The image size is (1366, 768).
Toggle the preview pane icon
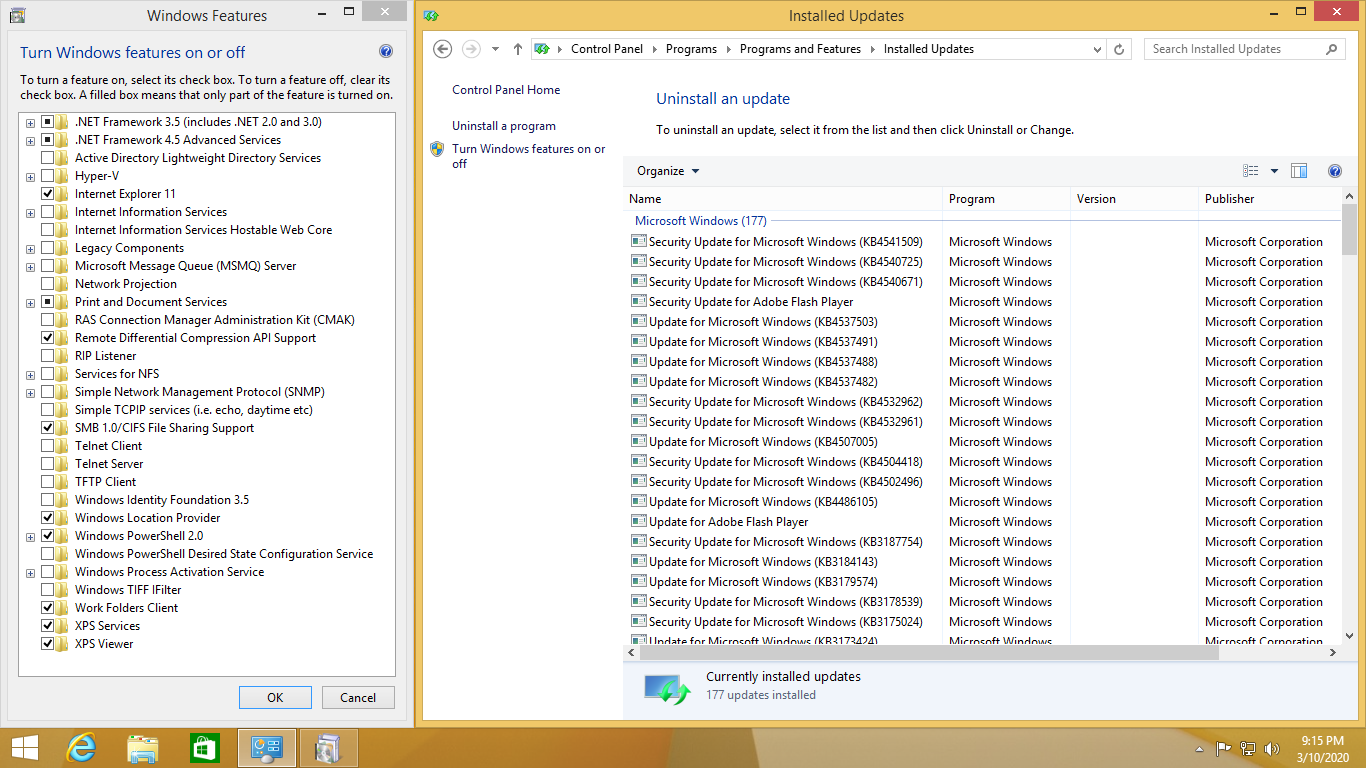[x=1299, y=171]
